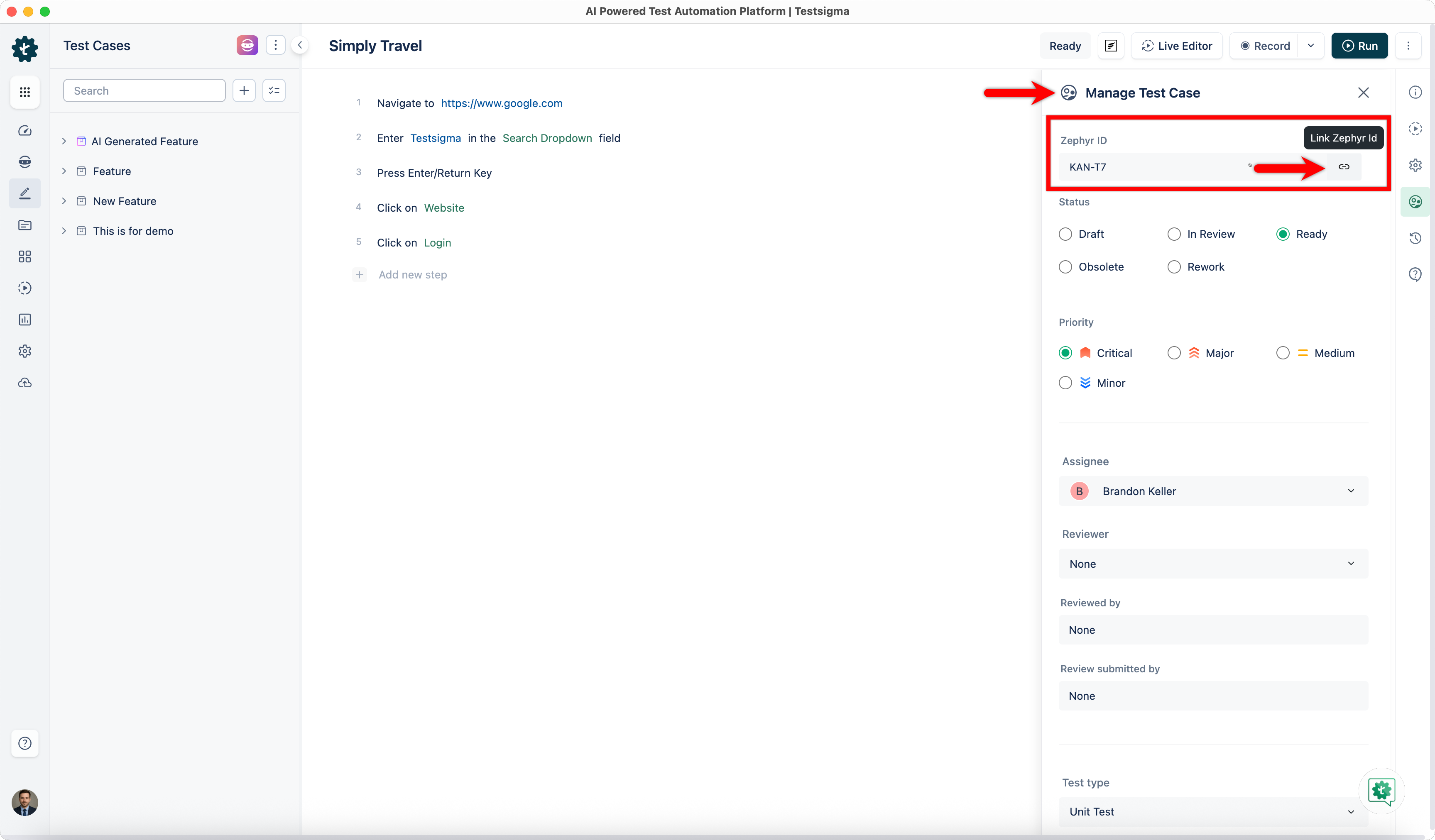Image resolution: width=1435 pixels, height=840 pixels.
Task: Select the New Feature tree item
Action: pos(124,201)
